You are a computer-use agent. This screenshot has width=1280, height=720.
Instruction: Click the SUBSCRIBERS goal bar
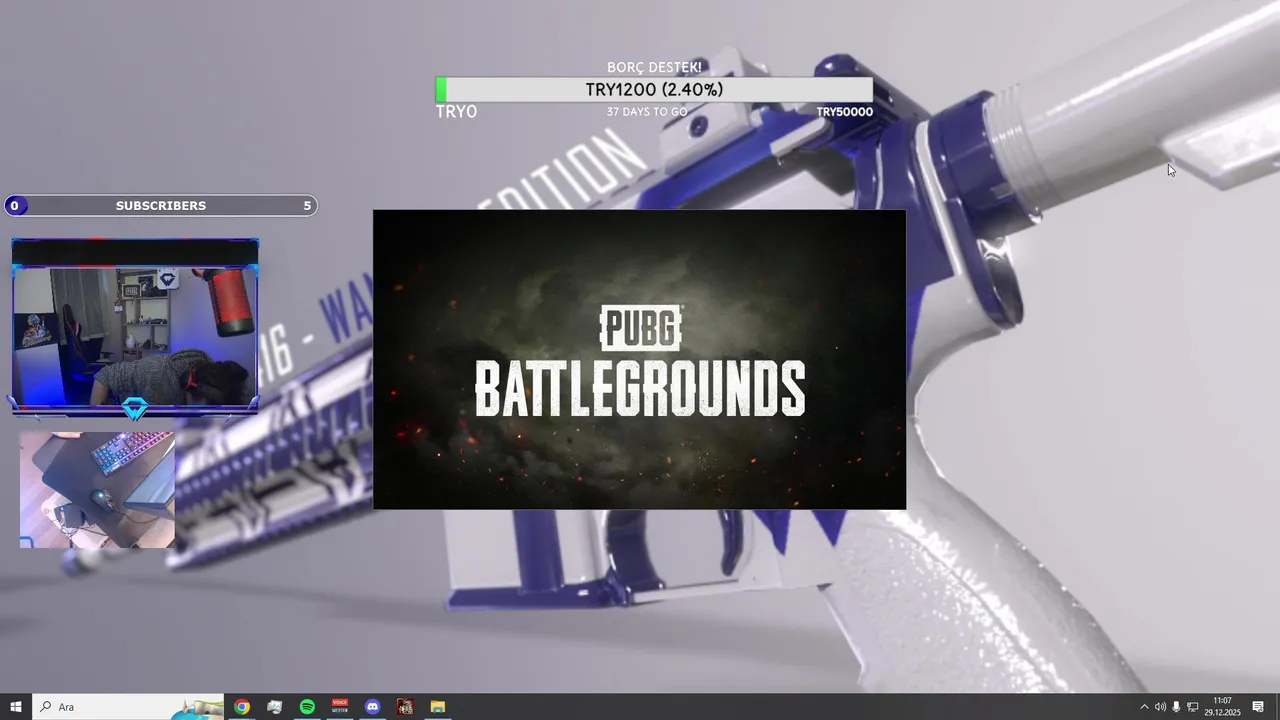(161, 205)
